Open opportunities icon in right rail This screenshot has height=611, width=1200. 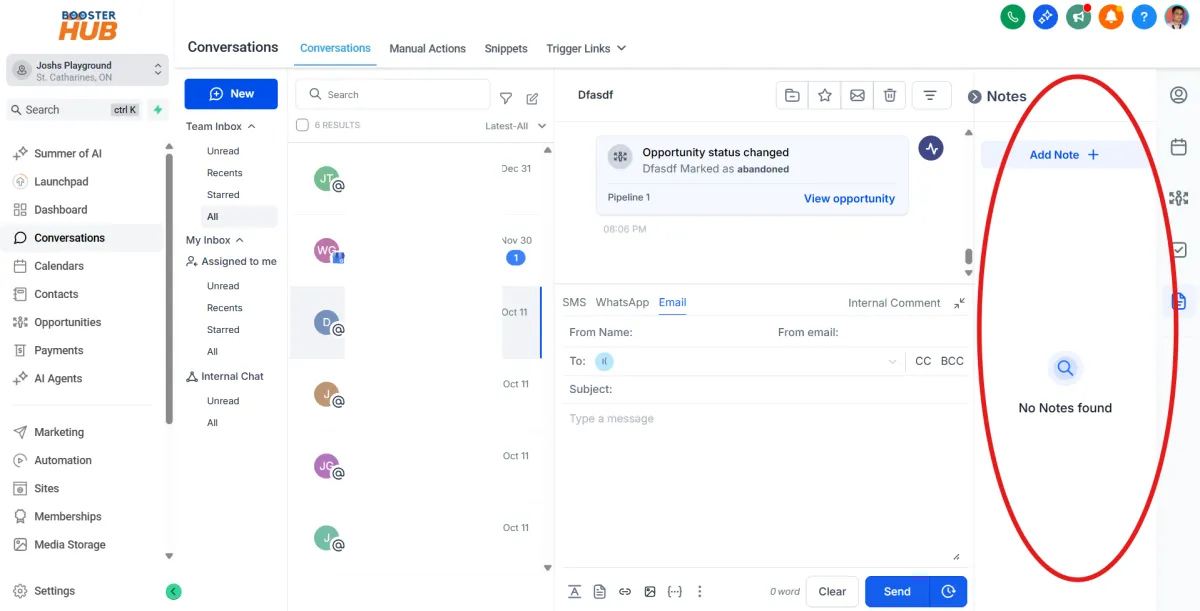point(1179,198)
